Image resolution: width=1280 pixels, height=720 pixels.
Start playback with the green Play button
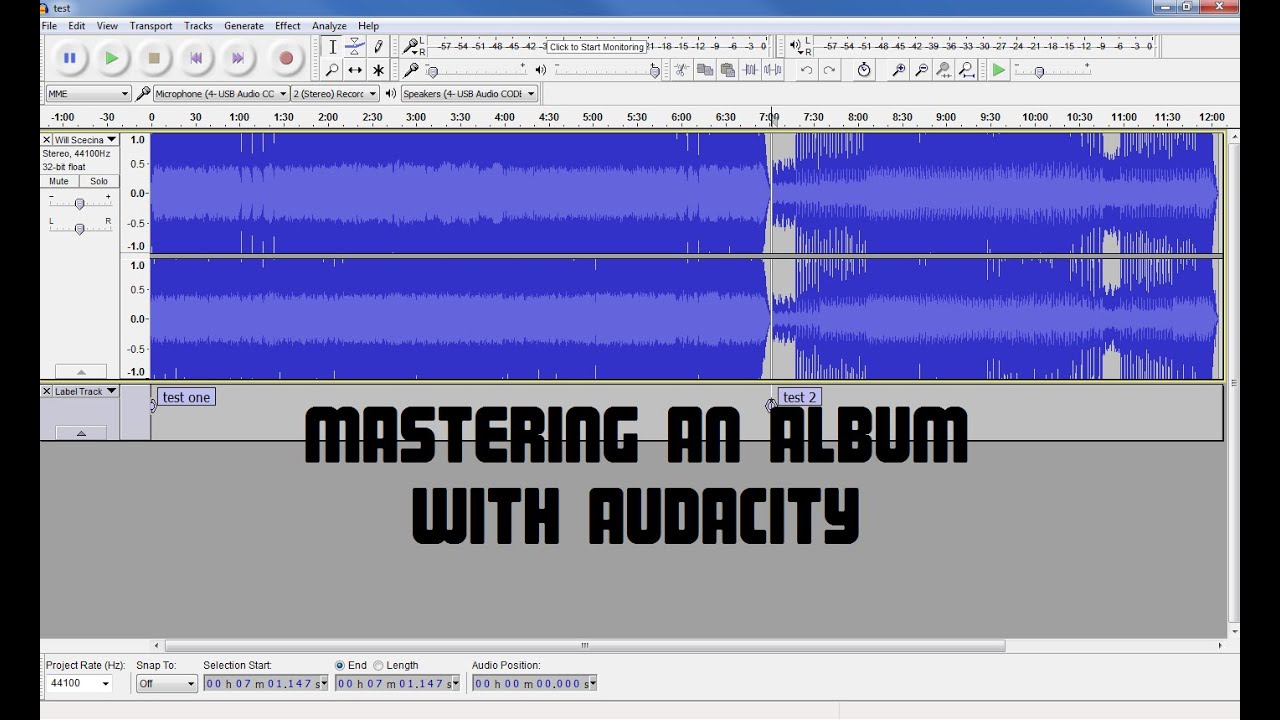click(111, 58)
